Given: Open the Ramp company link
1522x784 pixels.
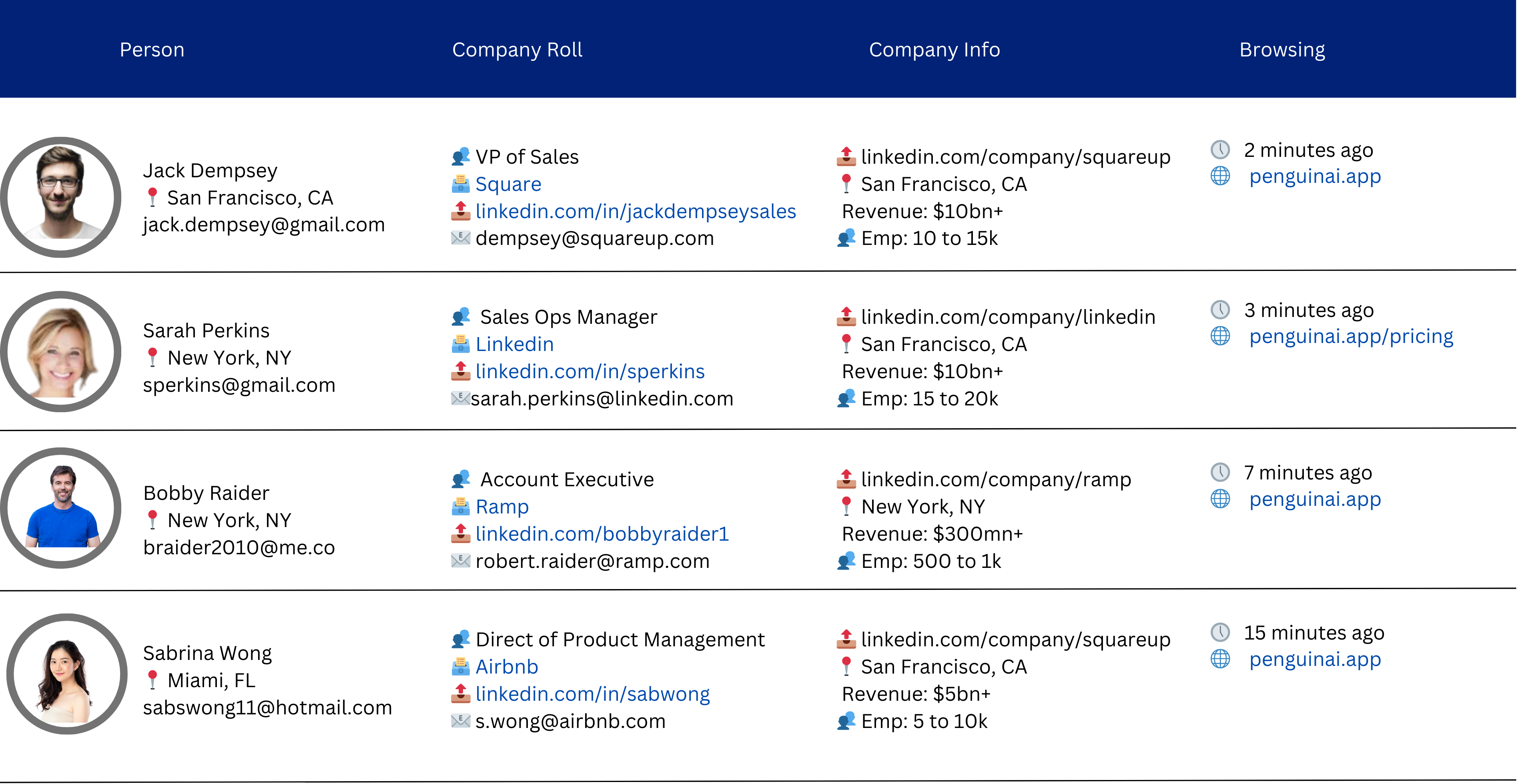Looking at the screenshot, I should [x=502, y=507].
